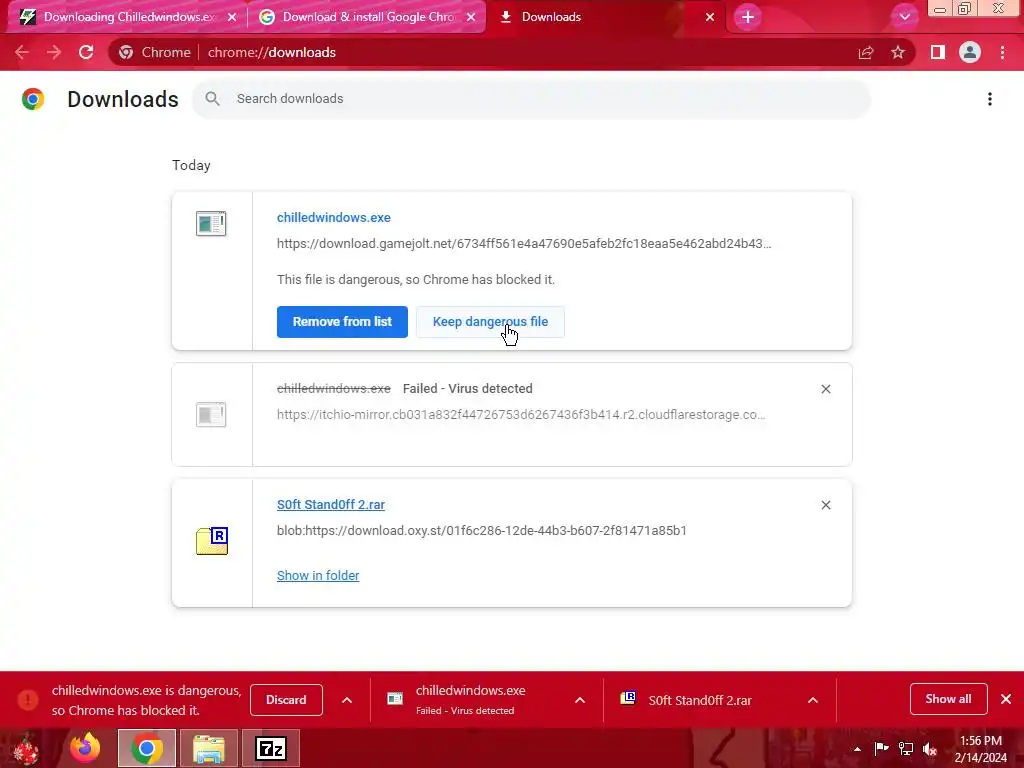Click the browser forward arrow

pyautogui.click(x=54, y=52)
